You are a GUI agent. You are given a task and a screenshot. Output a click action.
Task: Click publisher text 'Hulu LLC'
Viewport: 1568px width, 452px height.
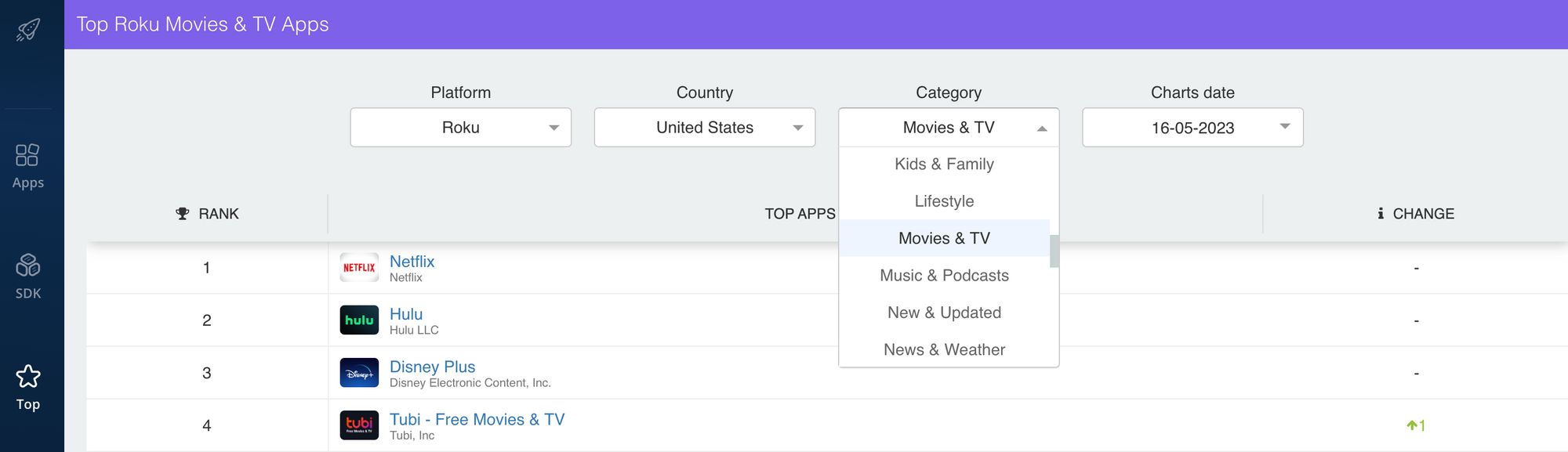tap(414, 330)
